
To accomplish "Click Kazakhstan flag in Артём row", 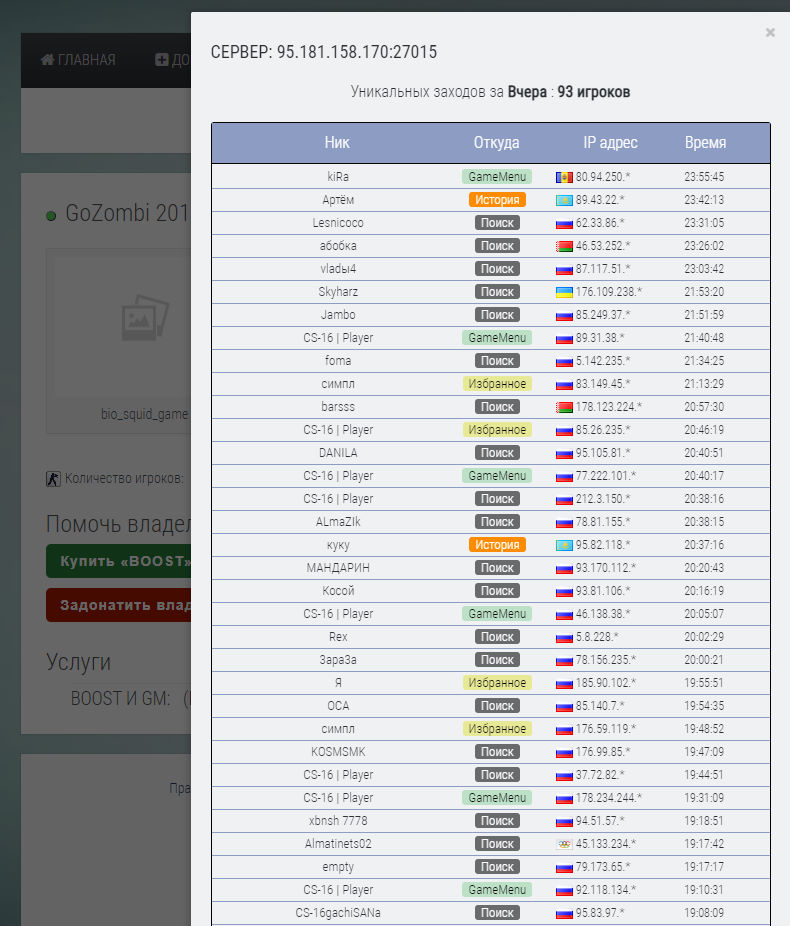I will pyautogui.click(x=564, y=200).
